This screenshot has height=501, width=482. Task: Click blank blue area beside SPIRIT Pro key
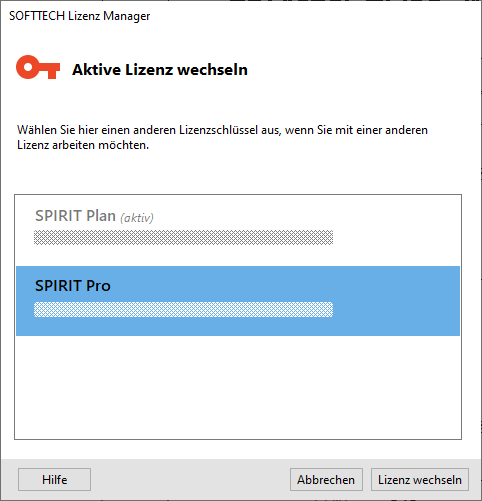click(397, 309)
